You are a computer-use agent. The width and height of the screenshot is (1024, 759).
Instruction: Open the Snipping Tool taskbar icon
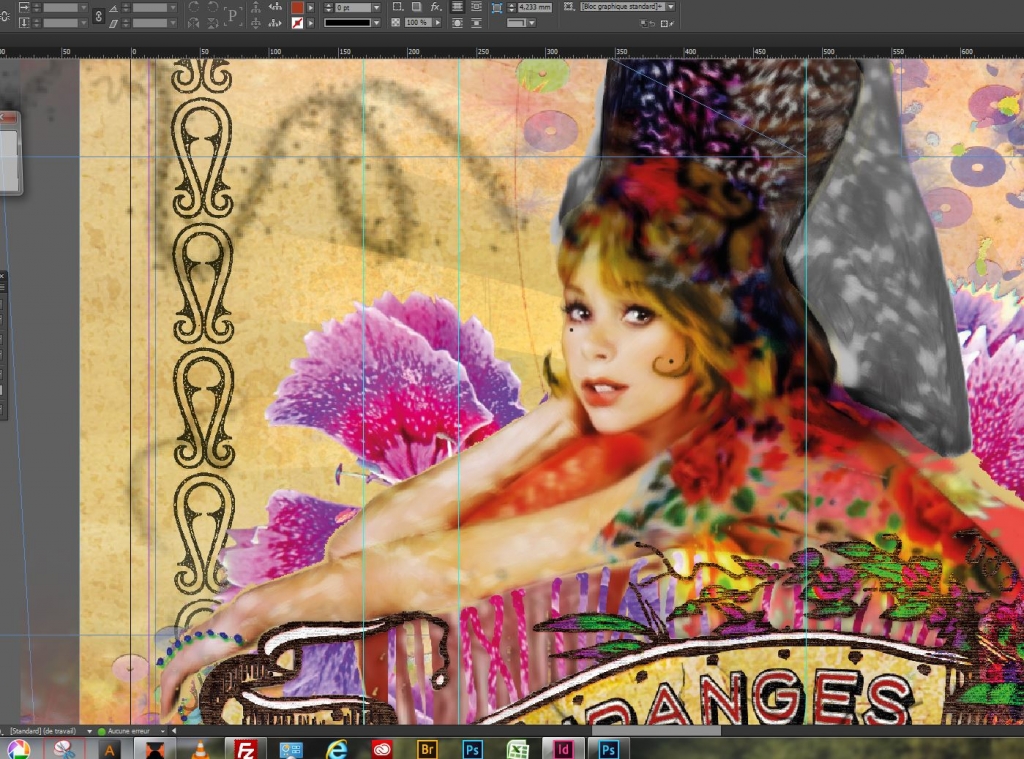(x=63, y=749)
